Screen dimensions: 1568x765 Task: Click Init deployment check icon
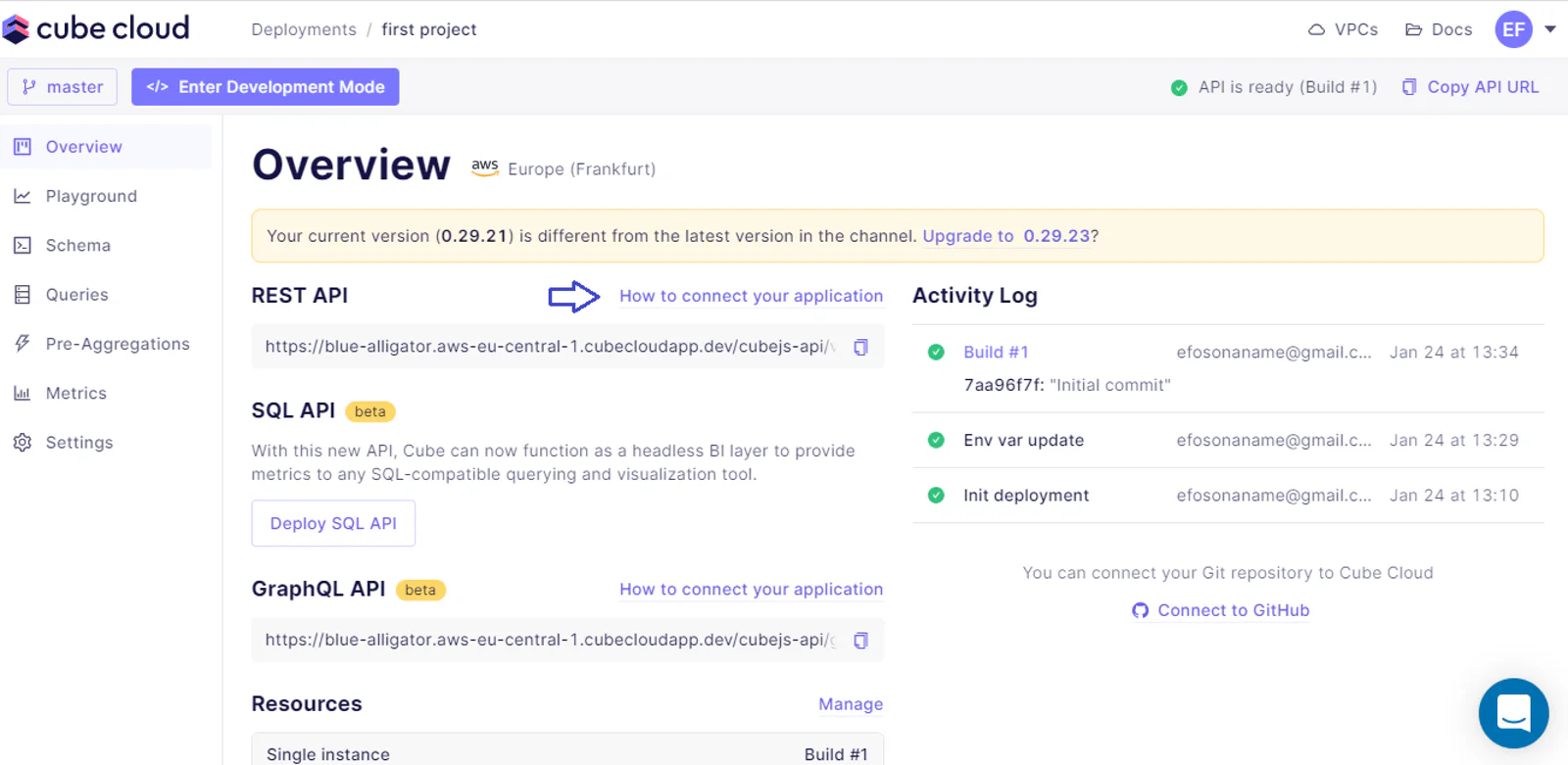(936, 496)
